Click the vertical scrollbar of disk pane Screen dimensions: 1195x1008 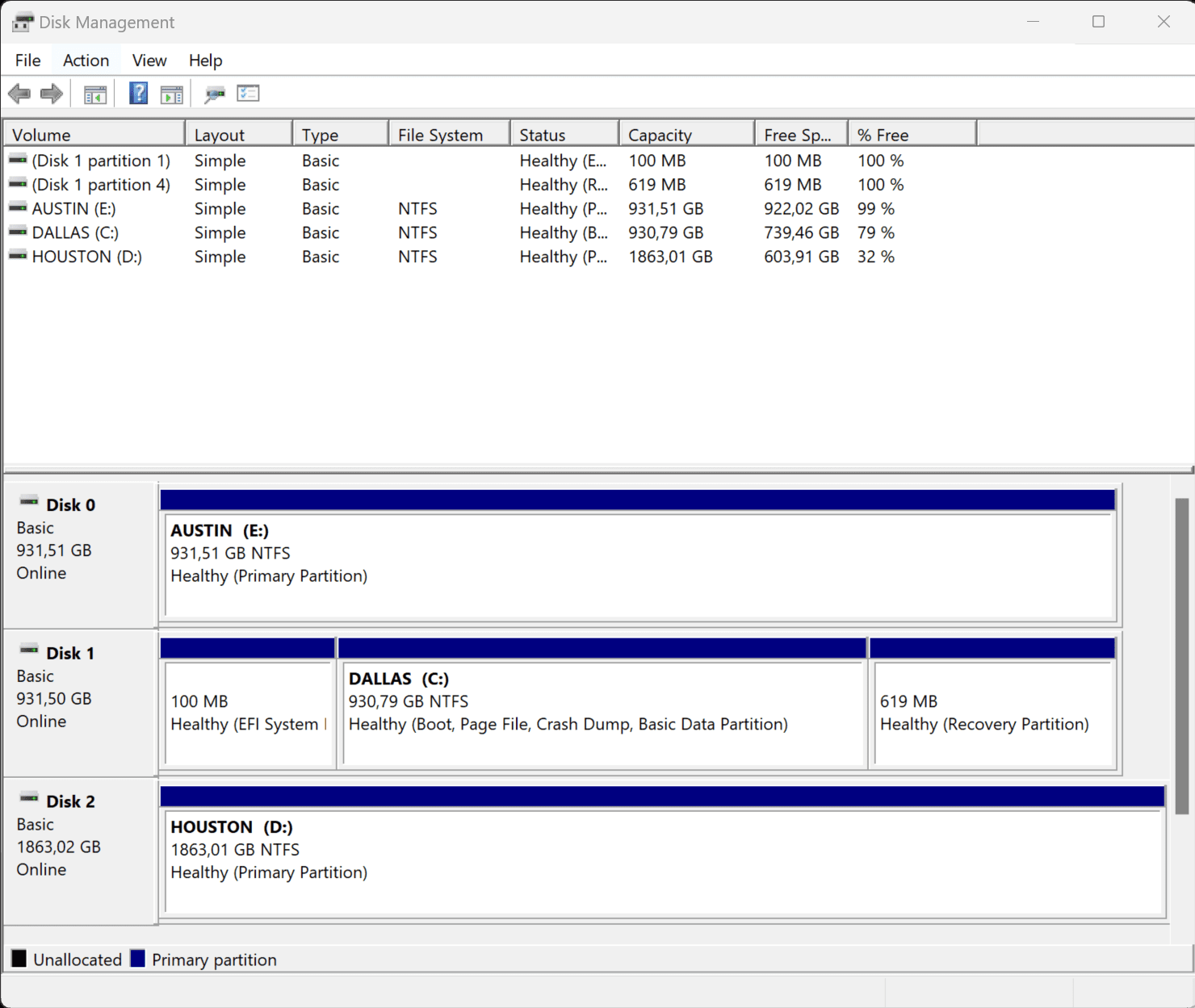coord(1182,657)
